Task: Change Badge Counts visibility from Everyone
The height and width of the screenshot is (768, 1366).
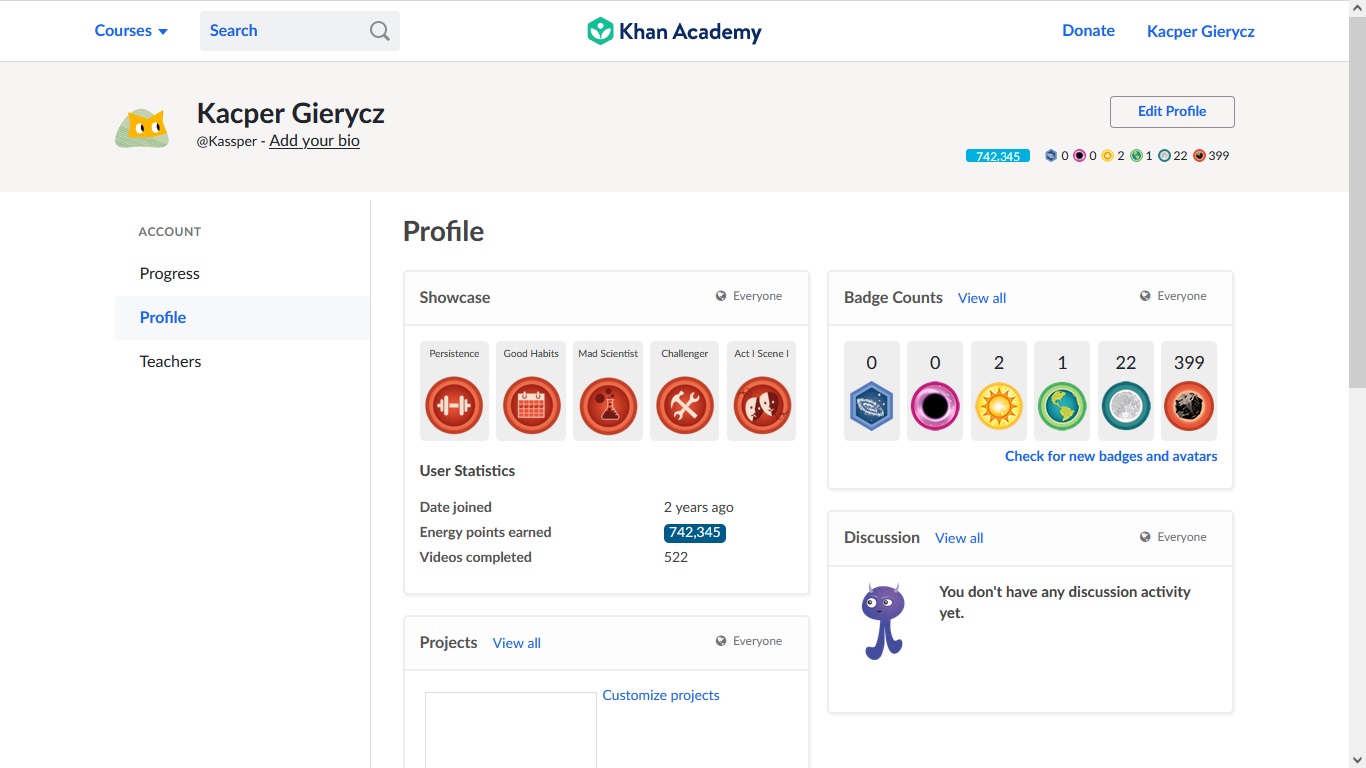Action: tap(1173, 296)
